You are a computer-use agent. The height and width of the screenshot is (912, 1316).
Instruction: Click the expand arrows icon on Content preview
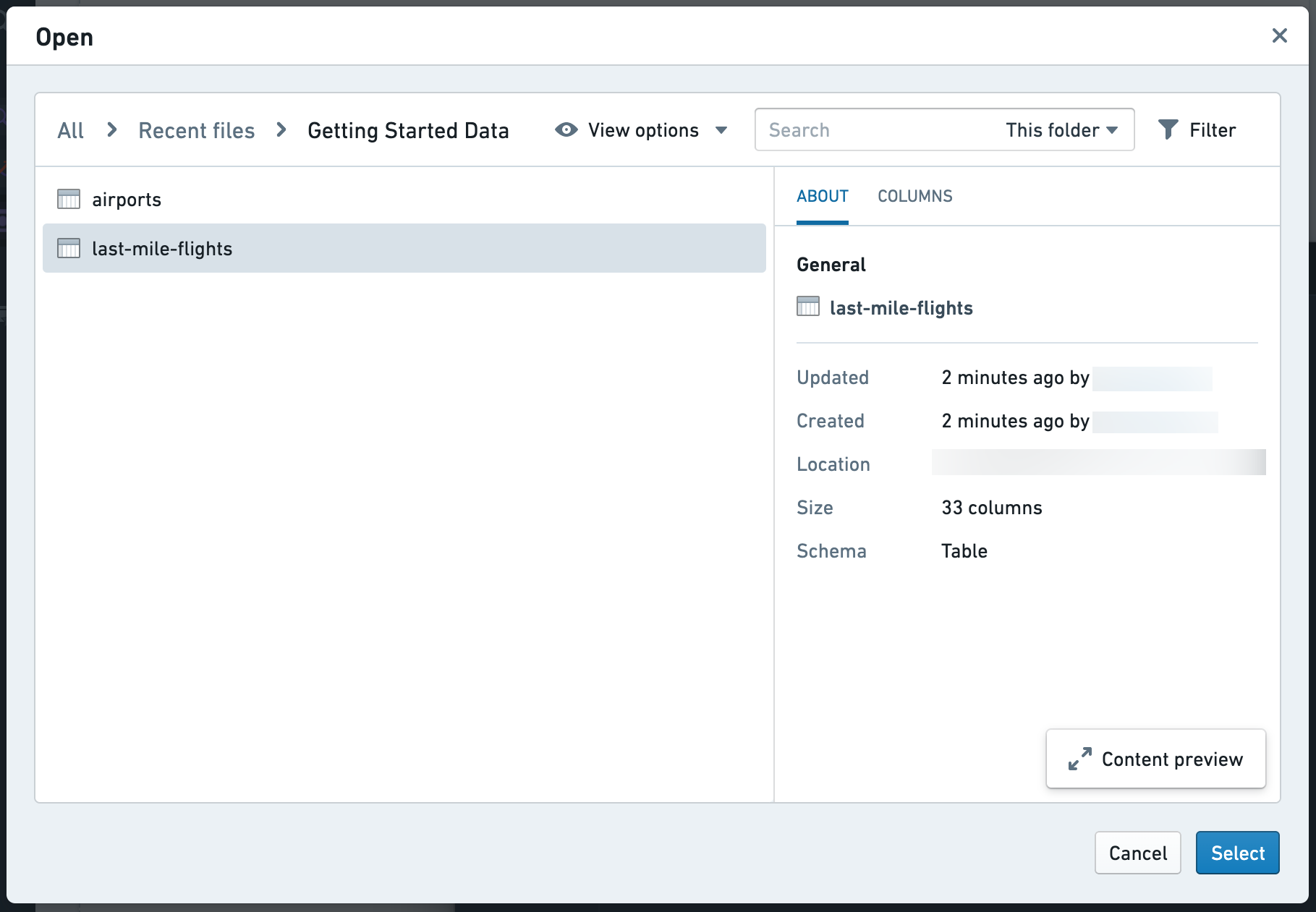click(x=1079, y=759)
